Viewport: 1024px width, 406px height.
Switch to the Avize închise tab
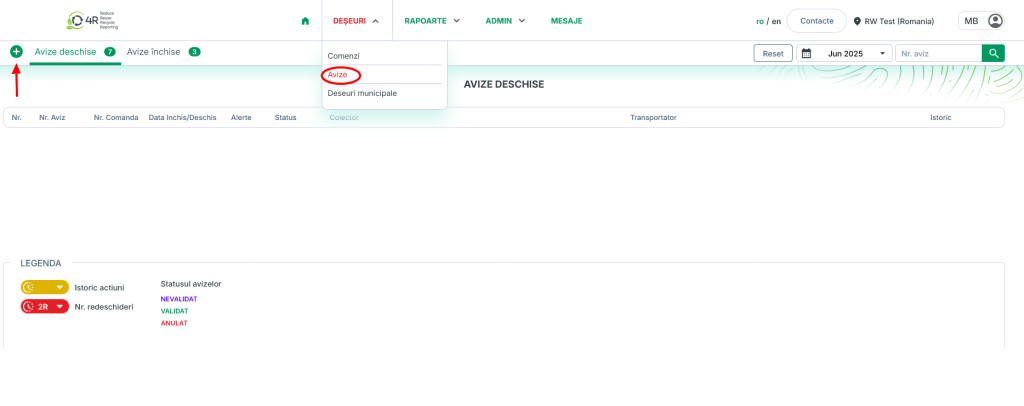(x=154, y=52)
